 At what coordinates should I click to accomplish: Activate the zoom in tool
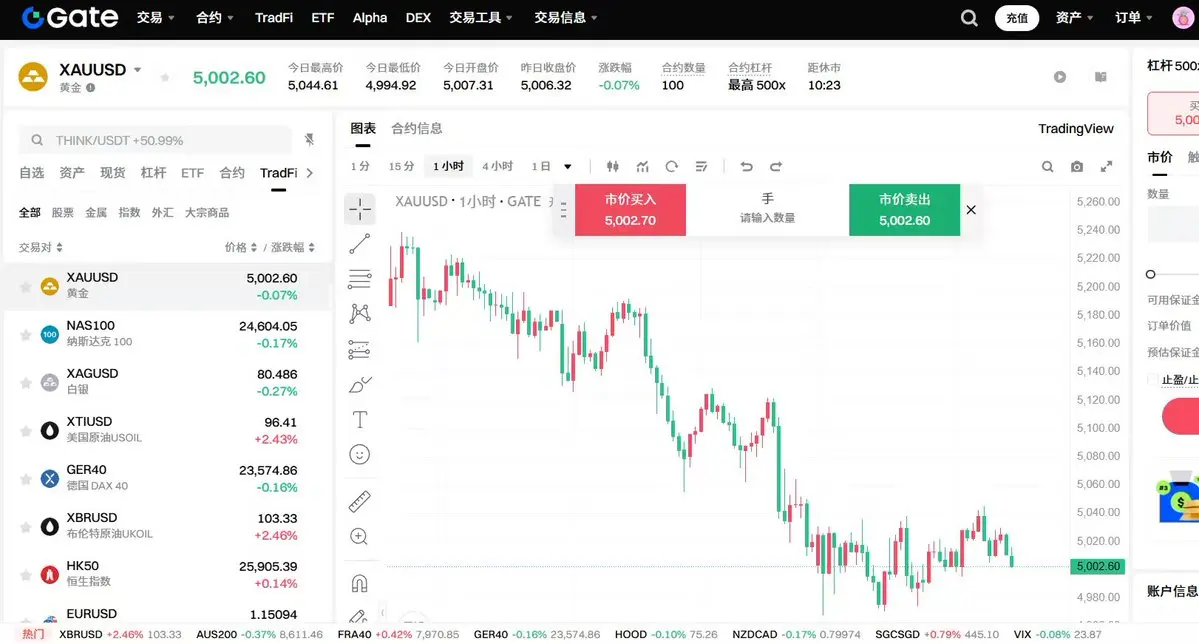pos(359,536)
